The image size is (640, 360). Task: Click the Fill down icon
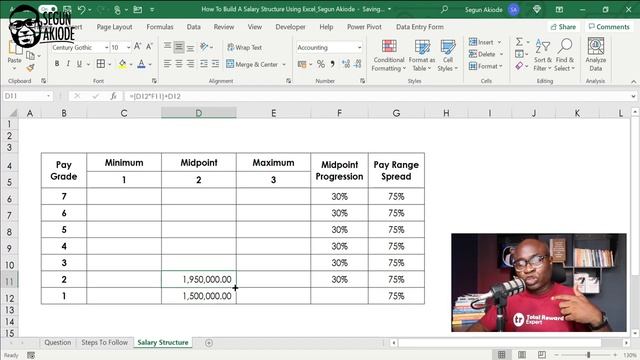519,54
